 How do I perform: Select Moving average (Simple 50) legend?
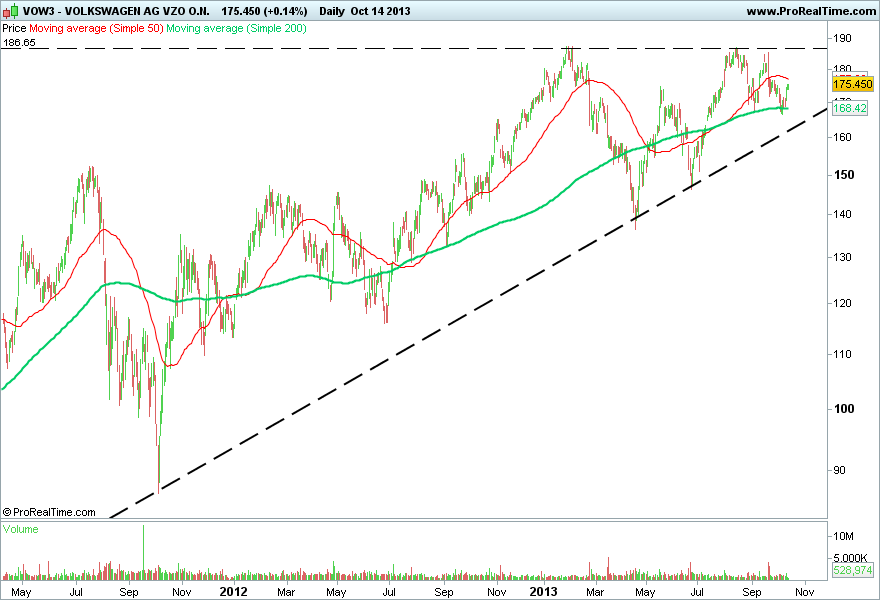click(96, 28)
